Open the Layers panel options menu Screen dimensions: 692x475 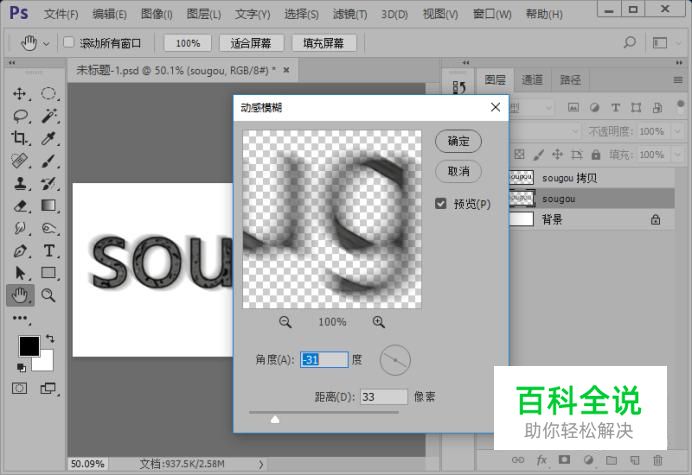(x=678, y=80)
